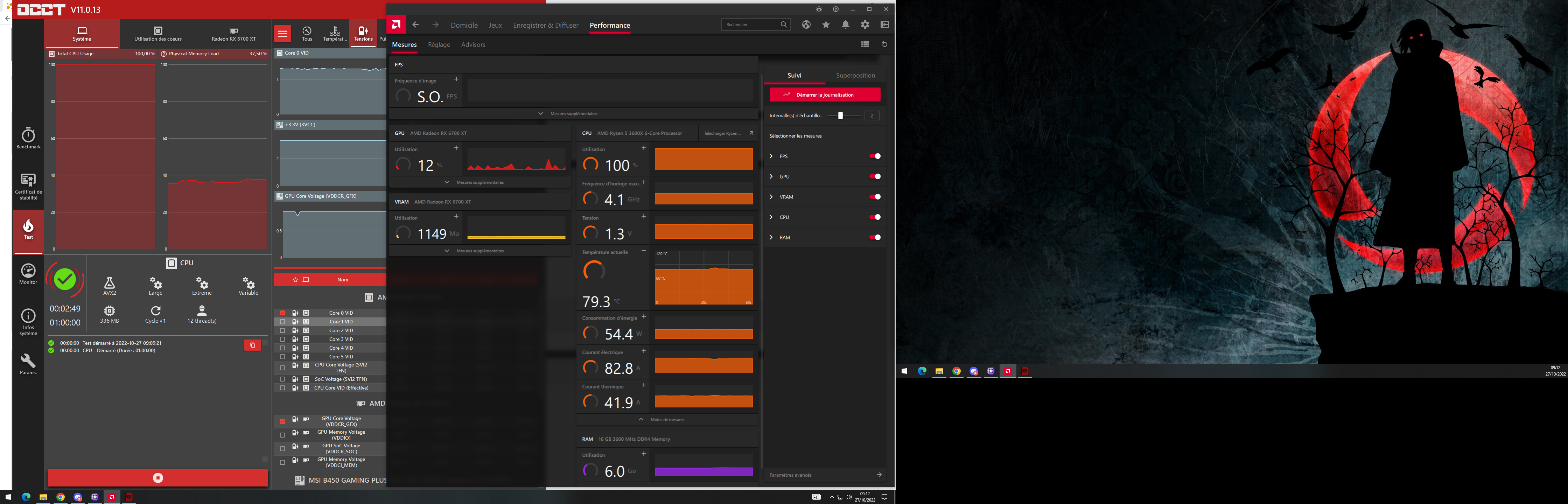Image resolution: width=1568 pixels, height=504 pixels.
Task: Copy the OCCT test log
Action: pyautogui.click(x=253, y=345)
